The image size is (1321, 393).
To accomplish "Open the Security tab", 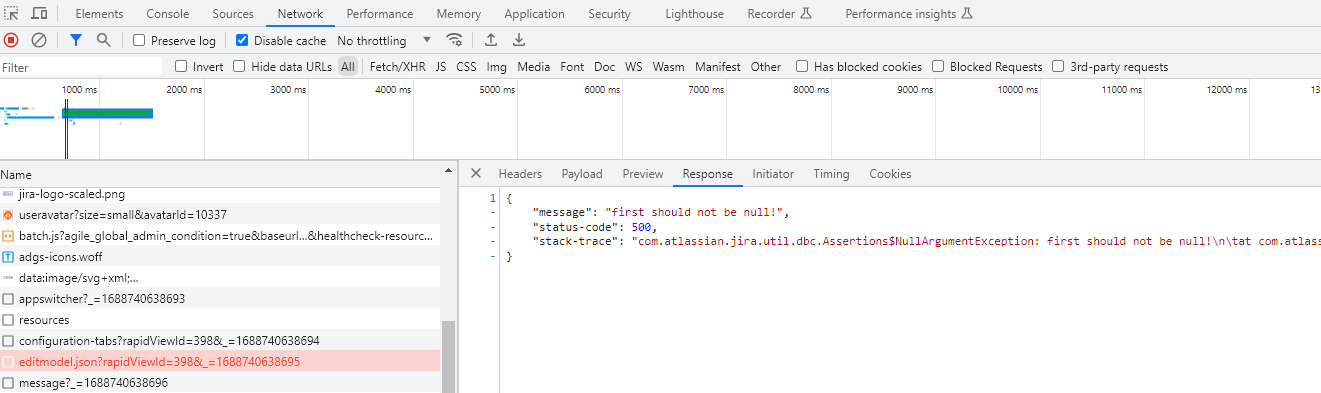I will click(609, 14).
